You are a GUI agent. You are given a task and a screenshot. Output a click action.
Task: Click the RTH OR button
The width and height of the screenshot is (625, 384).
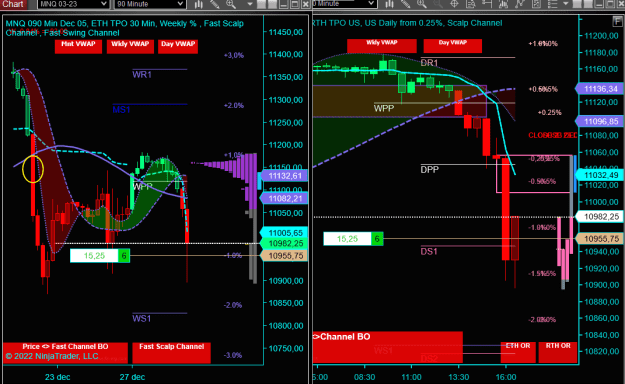click(x=558, y=352)
